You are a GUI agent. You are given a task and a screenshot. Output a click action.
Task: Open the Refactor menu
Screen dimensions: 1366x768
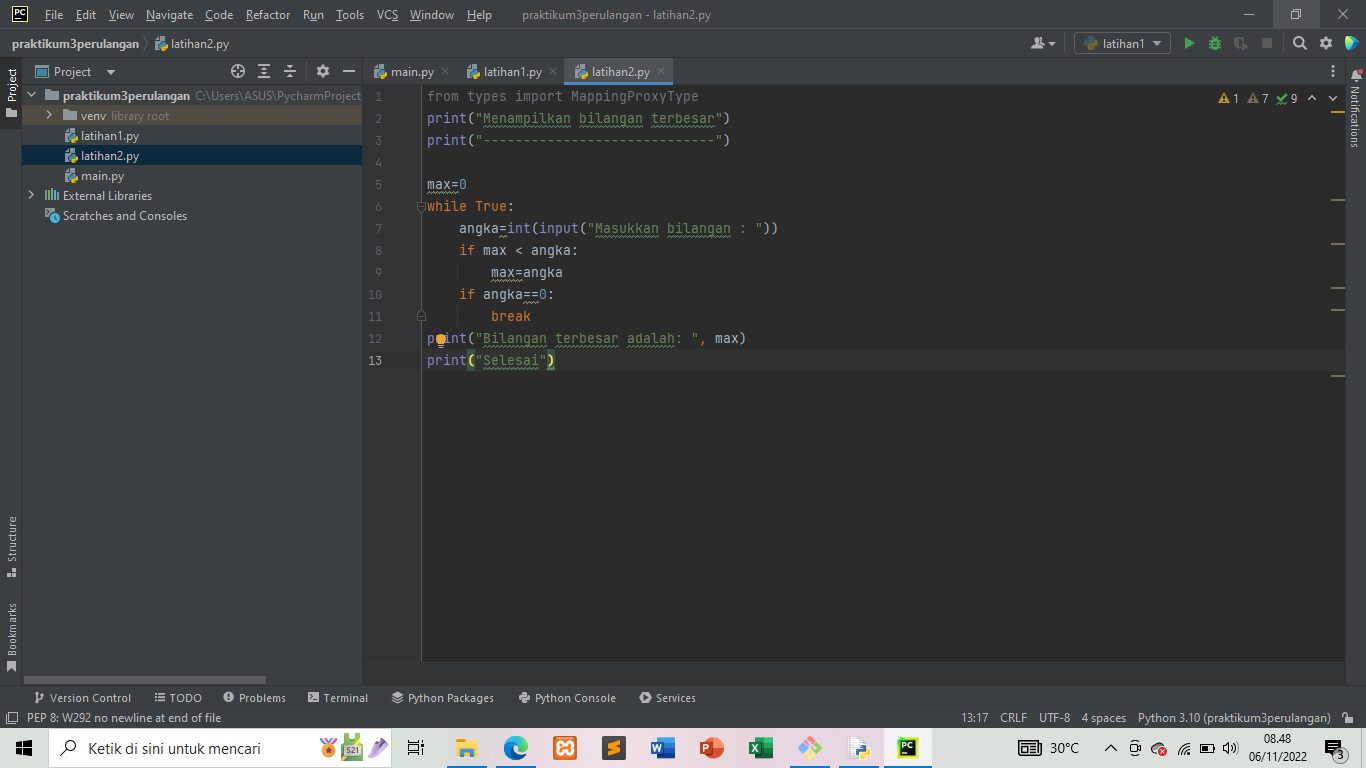point(267,15)
